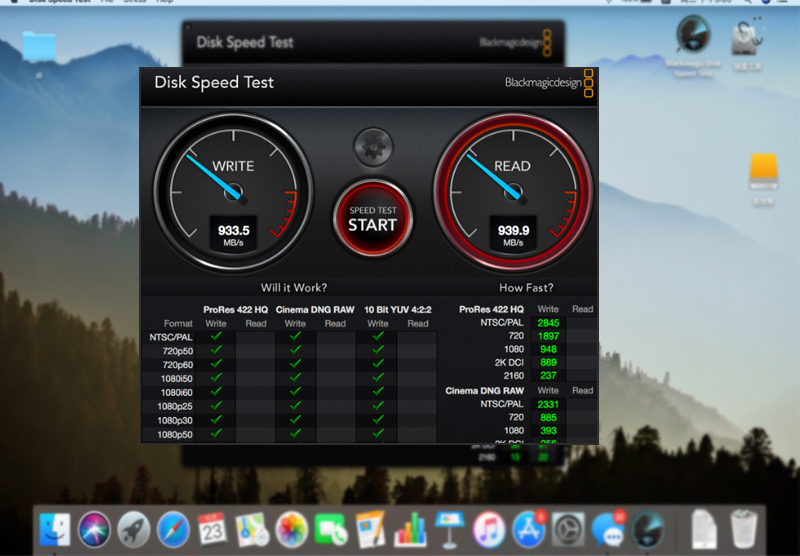Open Photos from the Dock
Viewport: 800px width, 556px height.
tap(291, 529)
